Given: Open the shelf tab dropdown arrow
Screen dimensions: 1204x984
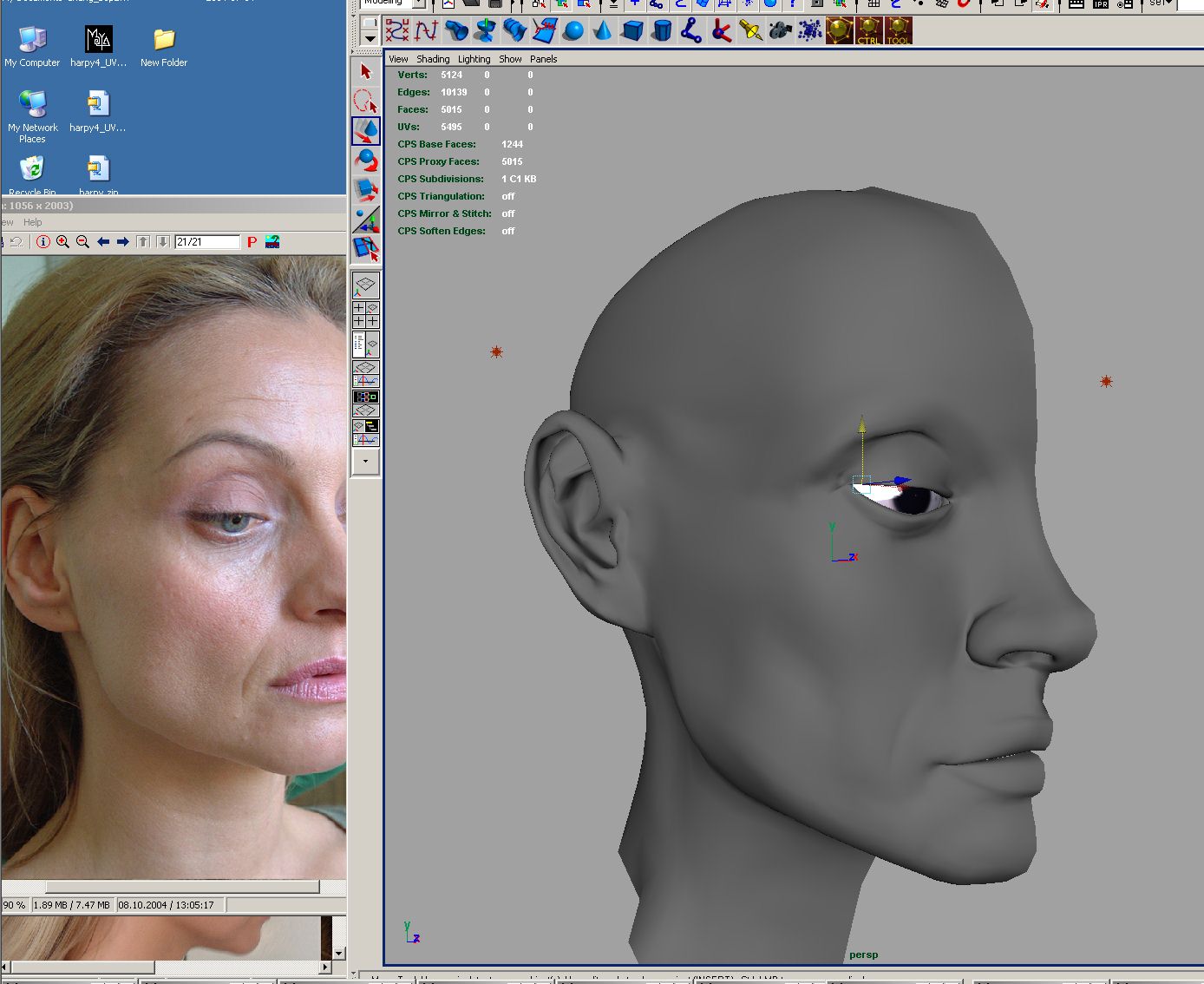Looking at the screenshot, I should pyautogui.click(x=370, y=38).
